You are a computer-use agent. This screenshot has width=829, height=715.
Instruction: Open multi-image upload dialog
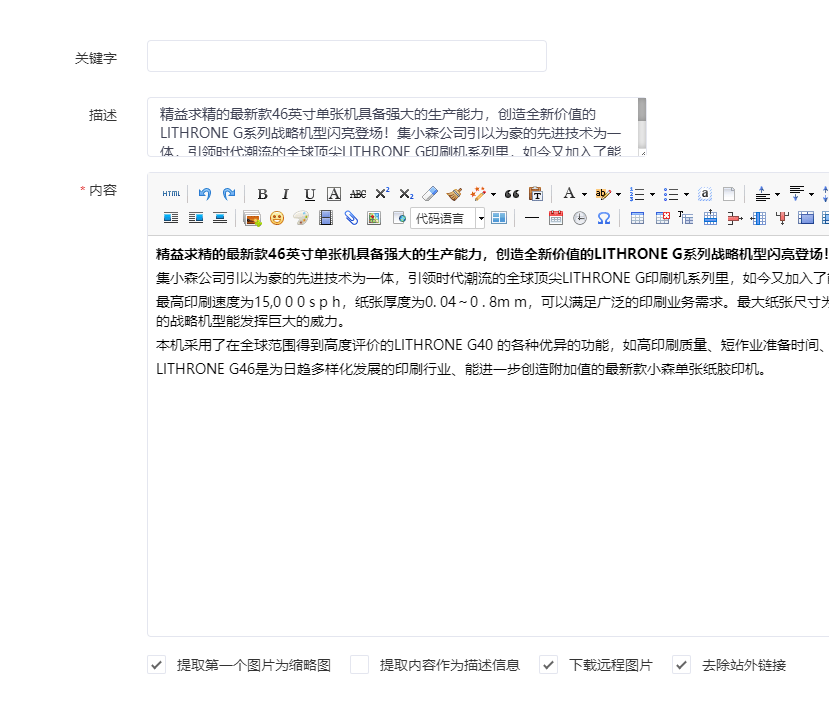(252, 218)
